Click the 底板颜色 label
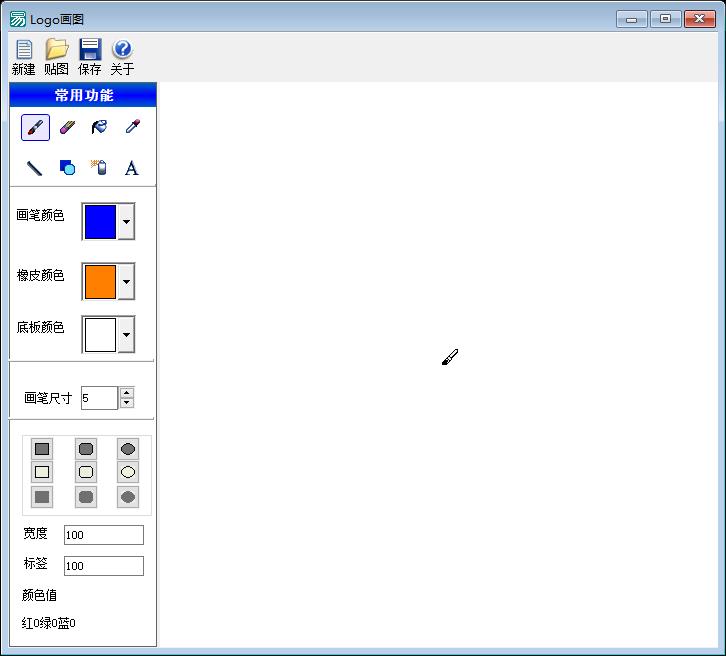The image size is (726, 656). coord(40,327)
